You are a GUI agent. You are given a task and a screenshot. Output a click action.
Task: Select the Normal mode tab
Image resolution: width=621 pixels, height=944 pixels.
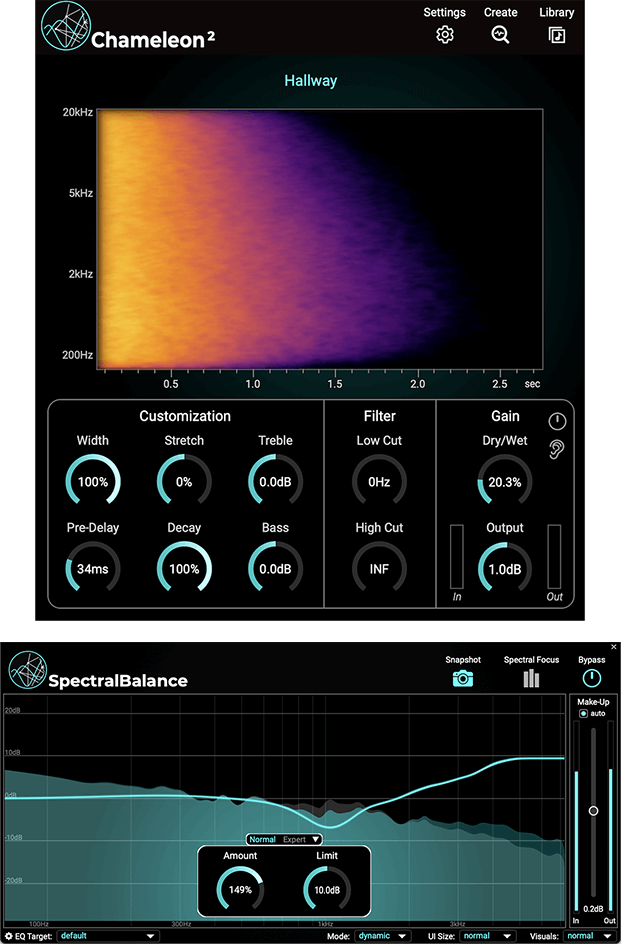263,839
